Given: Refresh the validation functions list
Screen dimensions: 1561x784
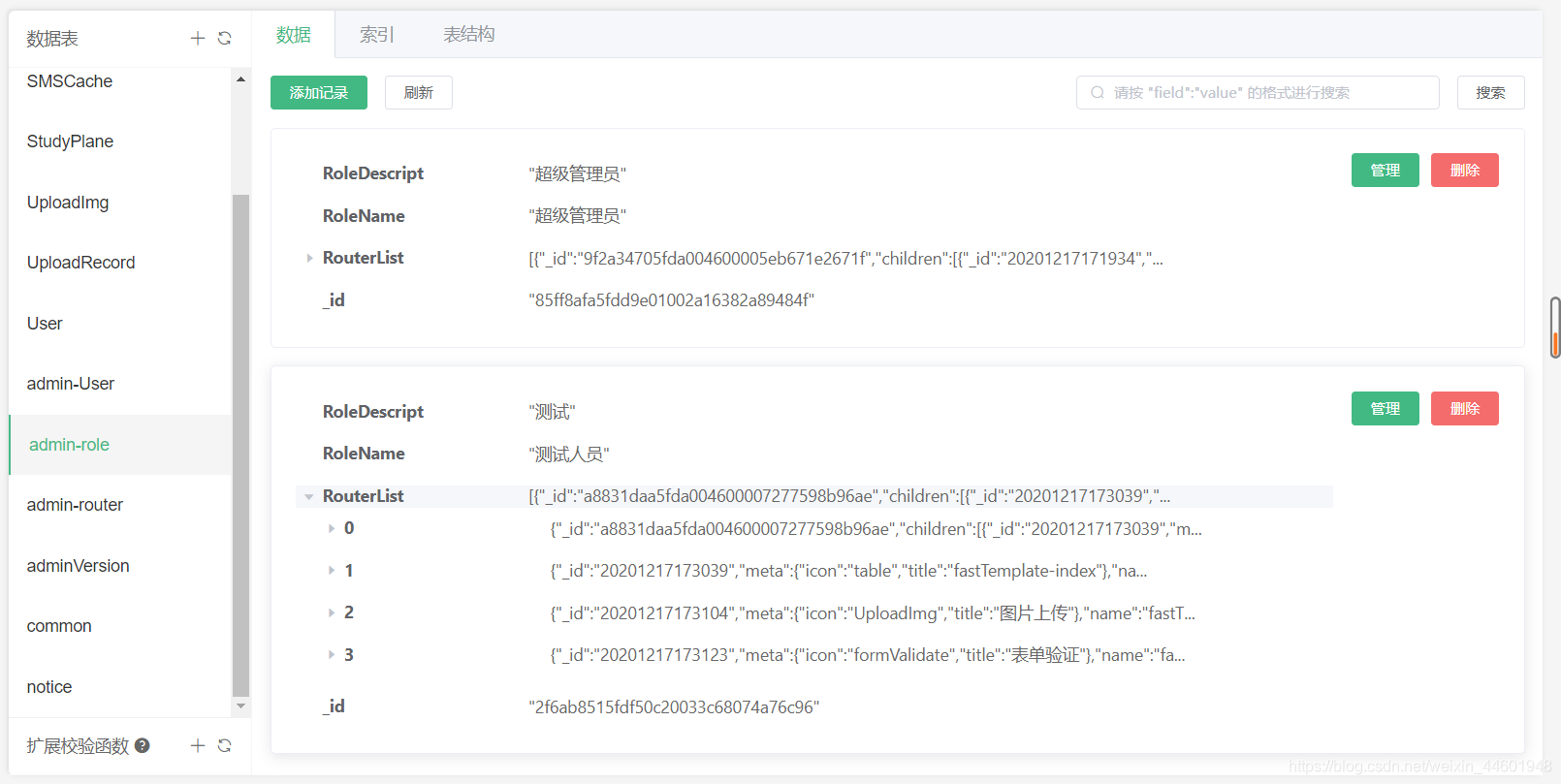Looking at the screenshot, I should (x=225, y=745).
